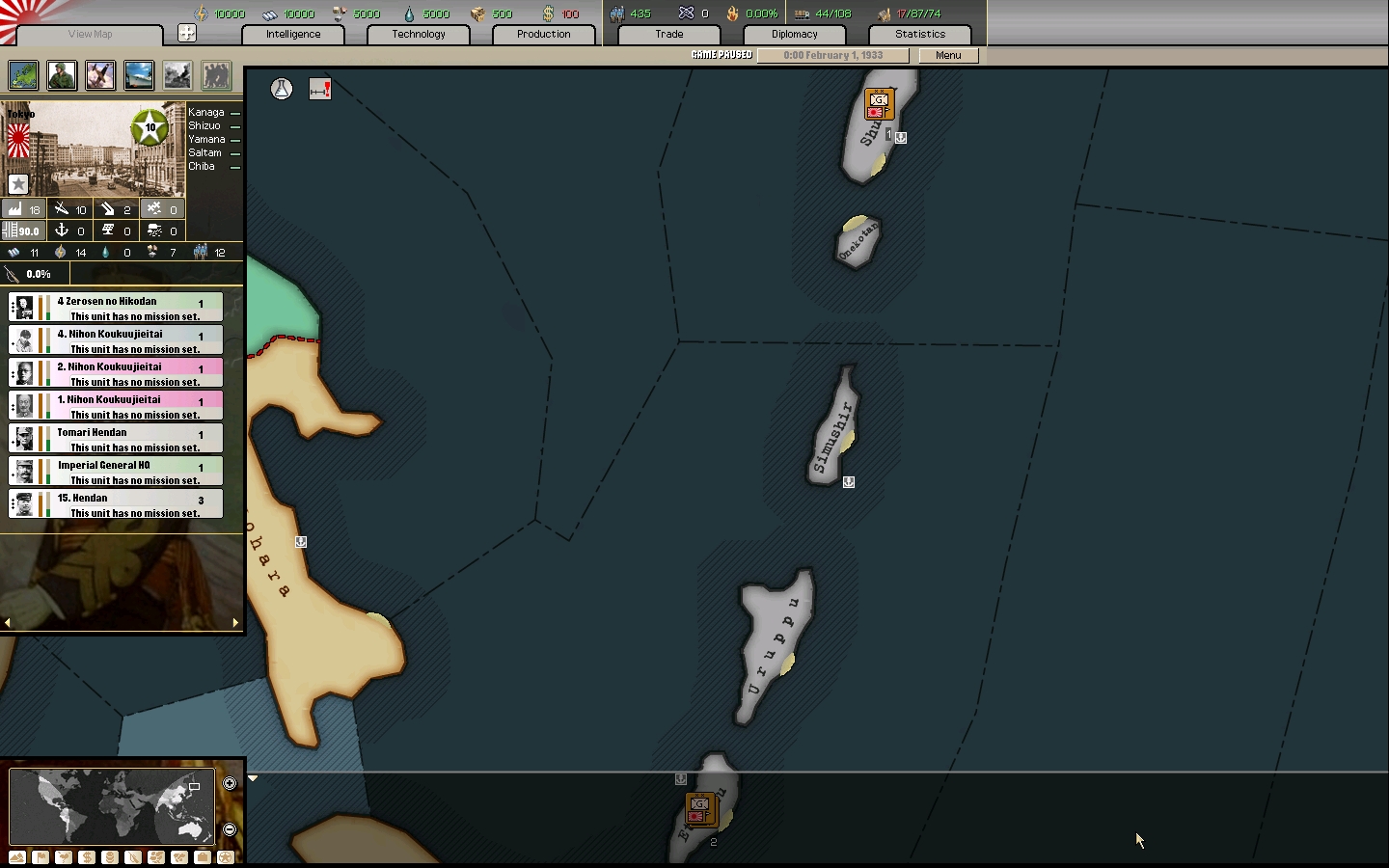
Task: Open the air units overview plane icon
Action: click(100, 75)
